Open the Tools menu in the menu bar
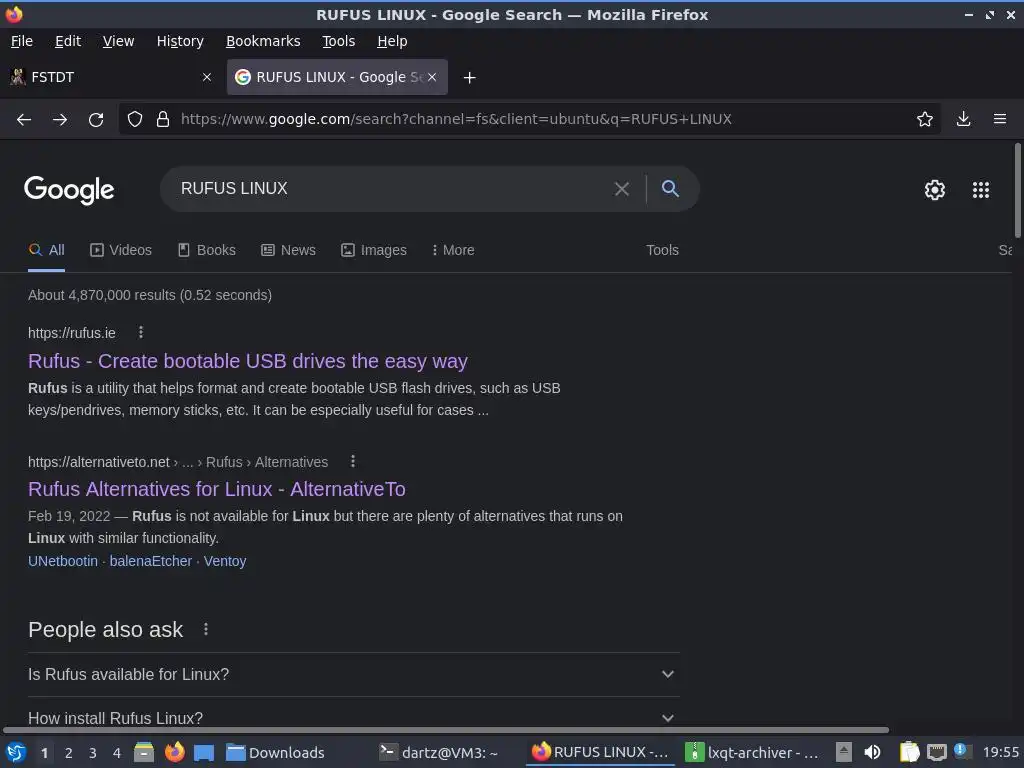The width and height of the screenshot is (1024, 768). point(338,41)
